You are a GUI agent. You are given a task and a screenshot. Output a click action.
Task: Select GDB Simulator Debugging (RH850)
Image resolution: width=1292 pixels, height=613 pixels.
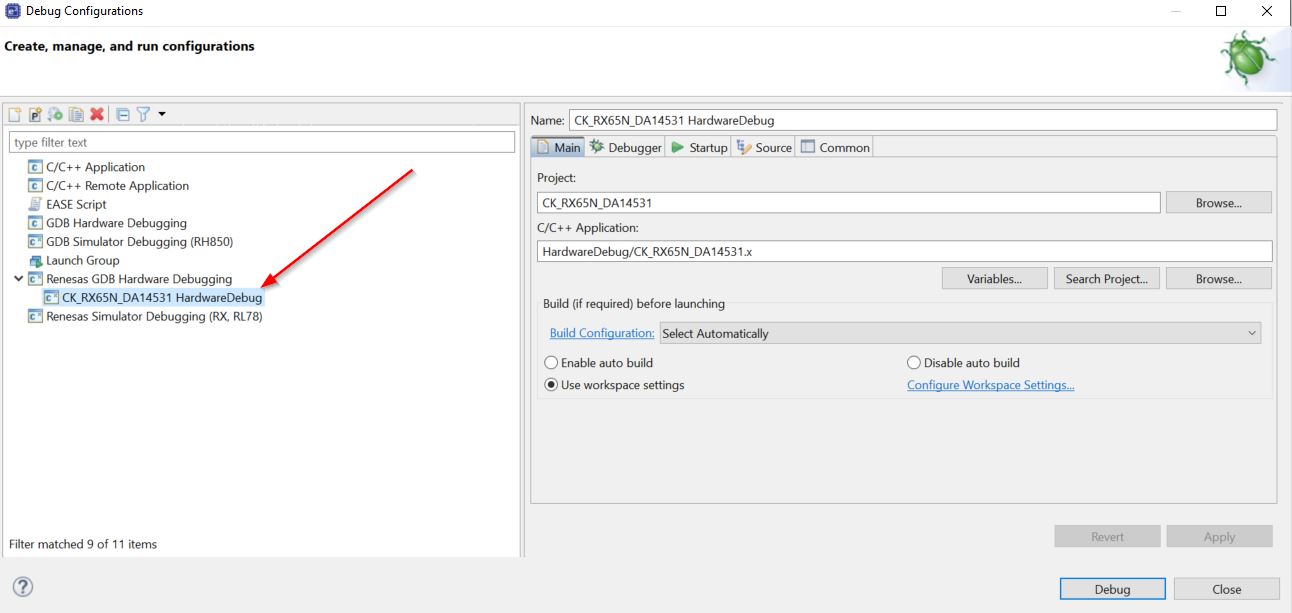coord(139,242)
